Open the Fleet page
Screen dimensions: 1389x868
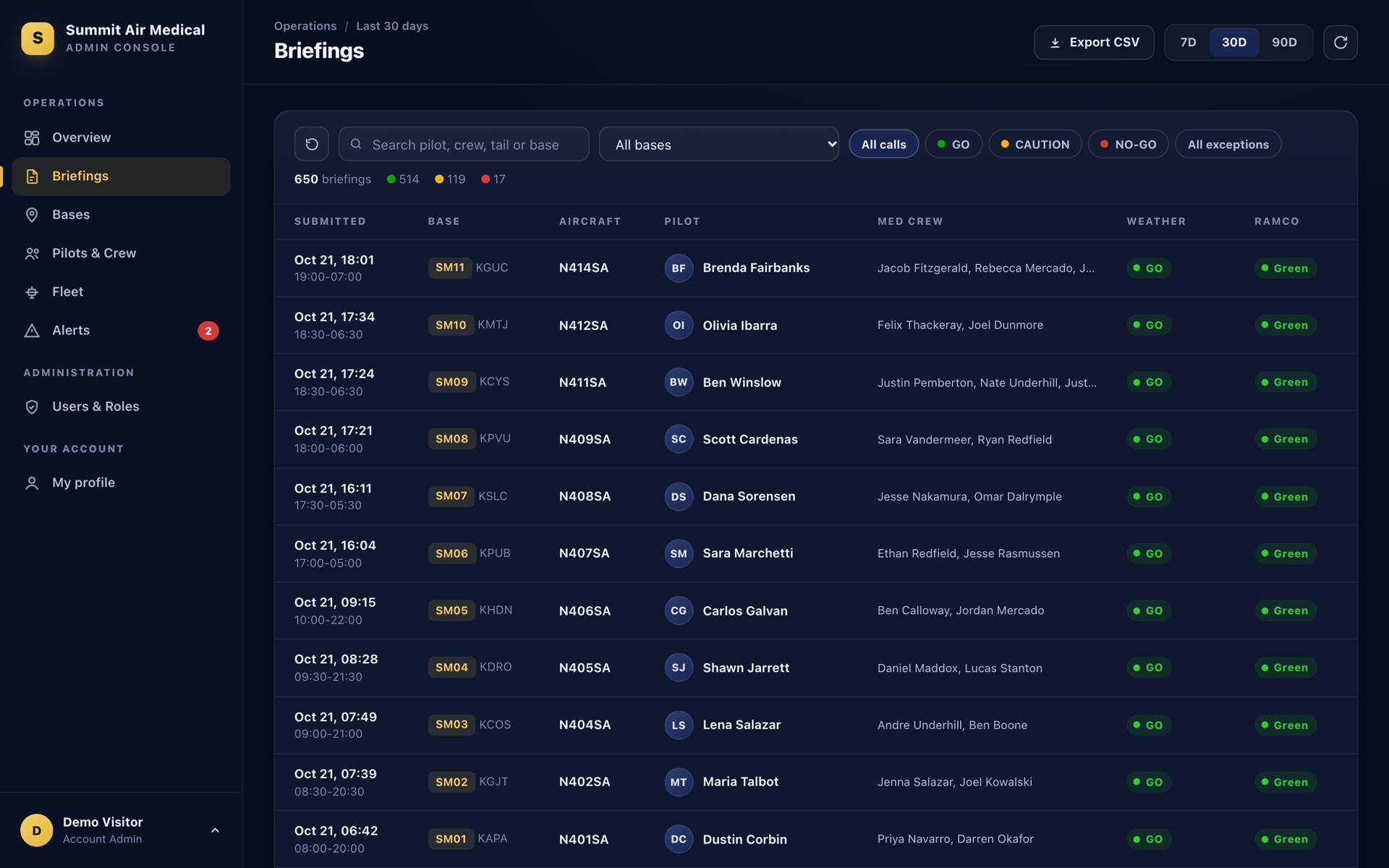[x=121, y=292]
